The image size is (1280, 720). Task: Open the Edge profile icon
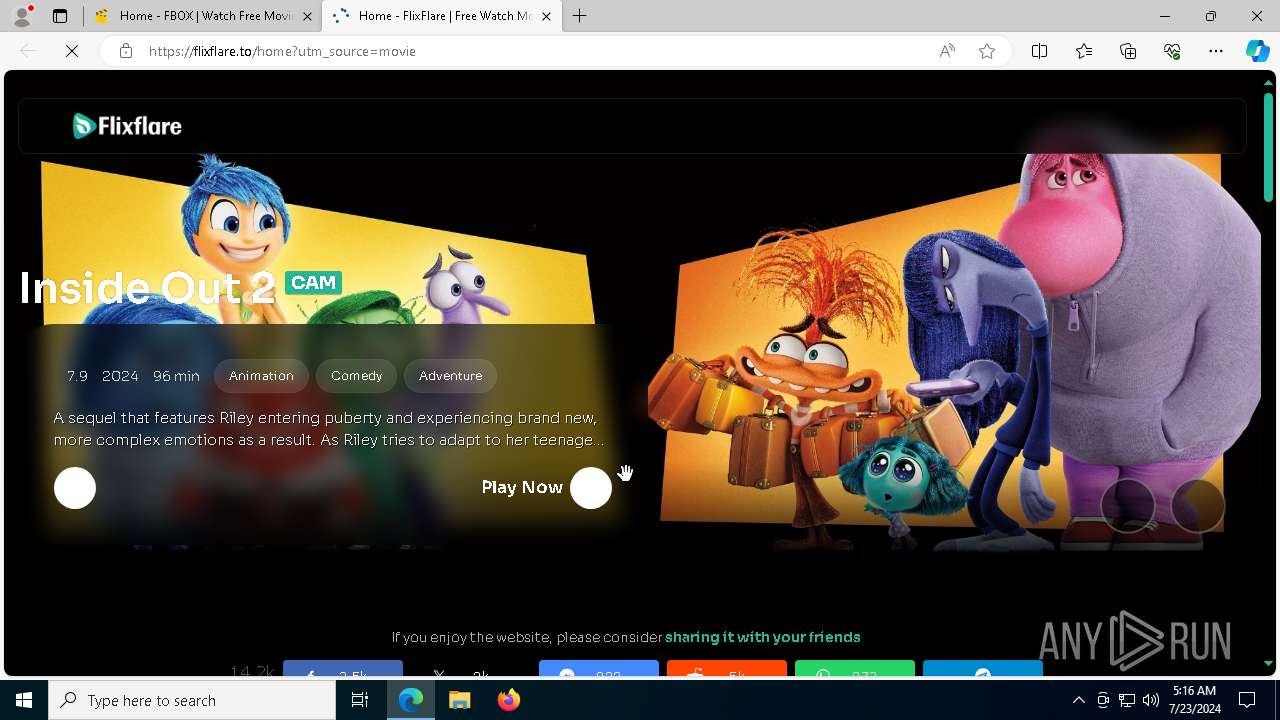[22, 16]
